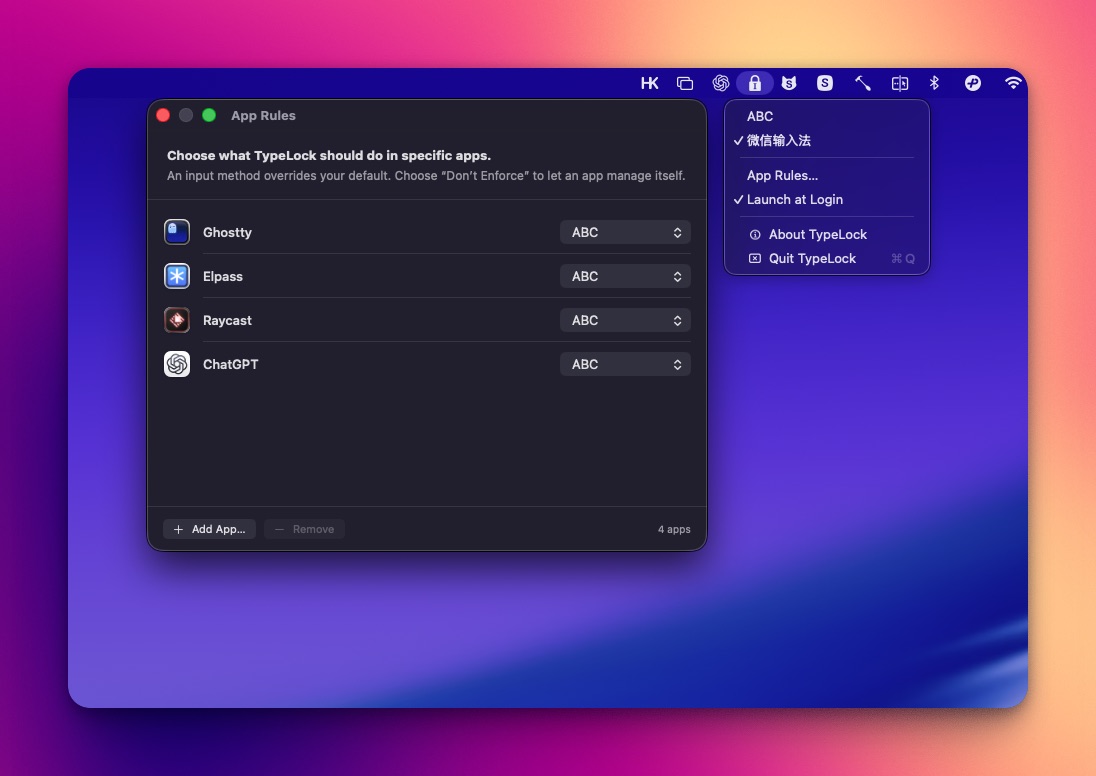Image resolution: width=1096 pixels, height=776 pixels.
Task: Open the input method dropdown for ChatGPT
Action: 625,364
